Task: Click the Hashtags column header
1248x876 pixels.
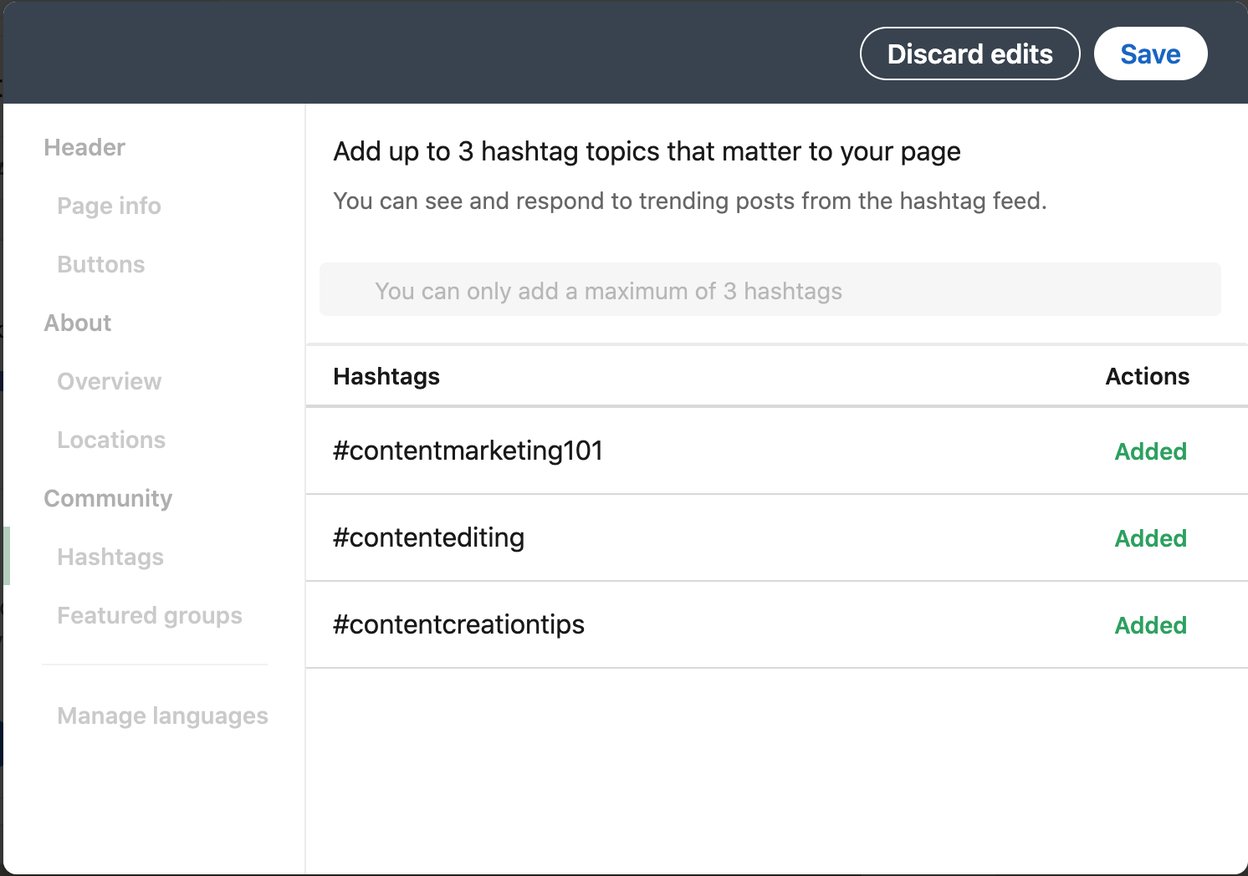Action: click(x=385, y=377)
